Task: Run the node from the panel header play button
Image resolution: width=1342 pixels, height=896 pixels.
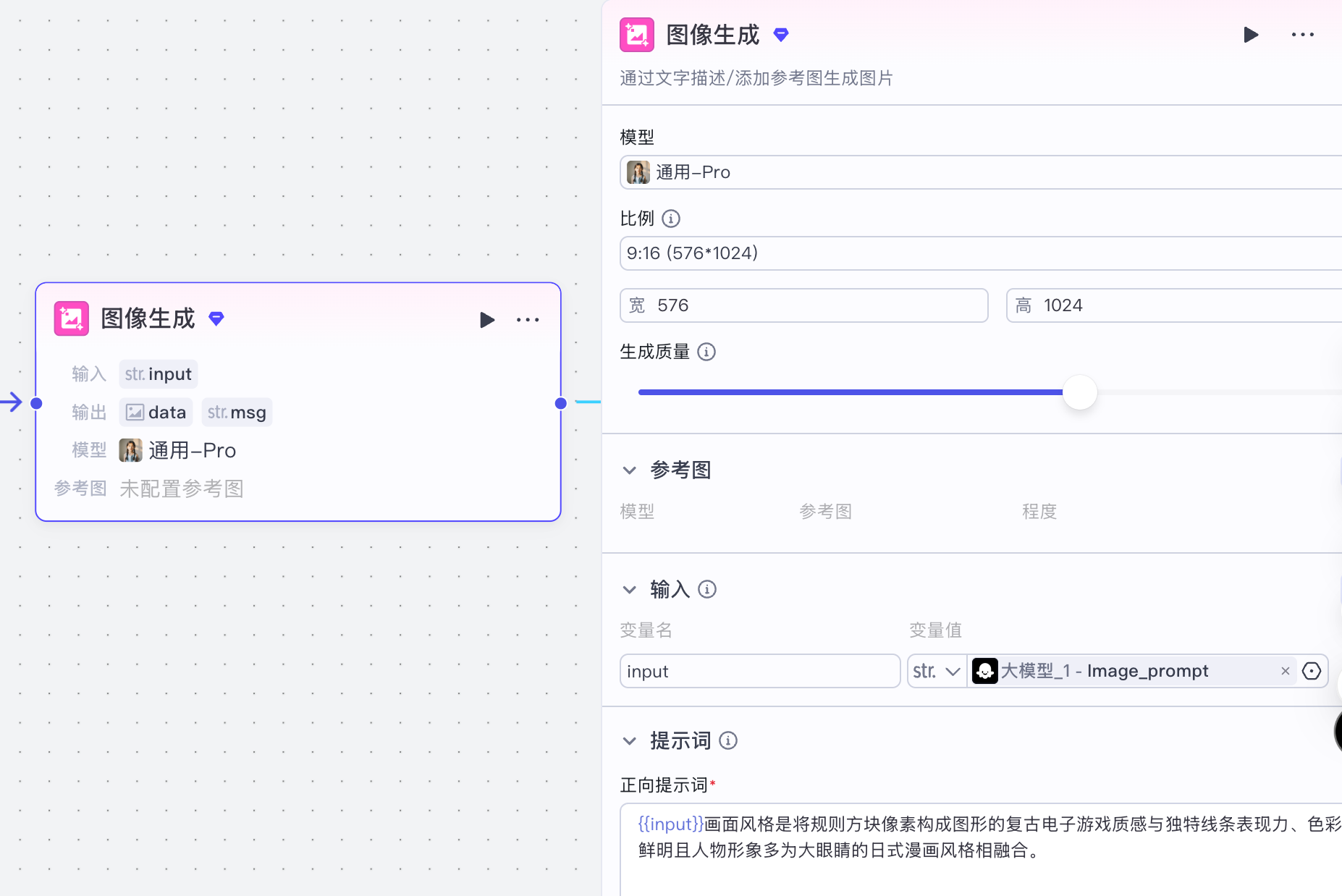Action: click(x=1250, y=35)
